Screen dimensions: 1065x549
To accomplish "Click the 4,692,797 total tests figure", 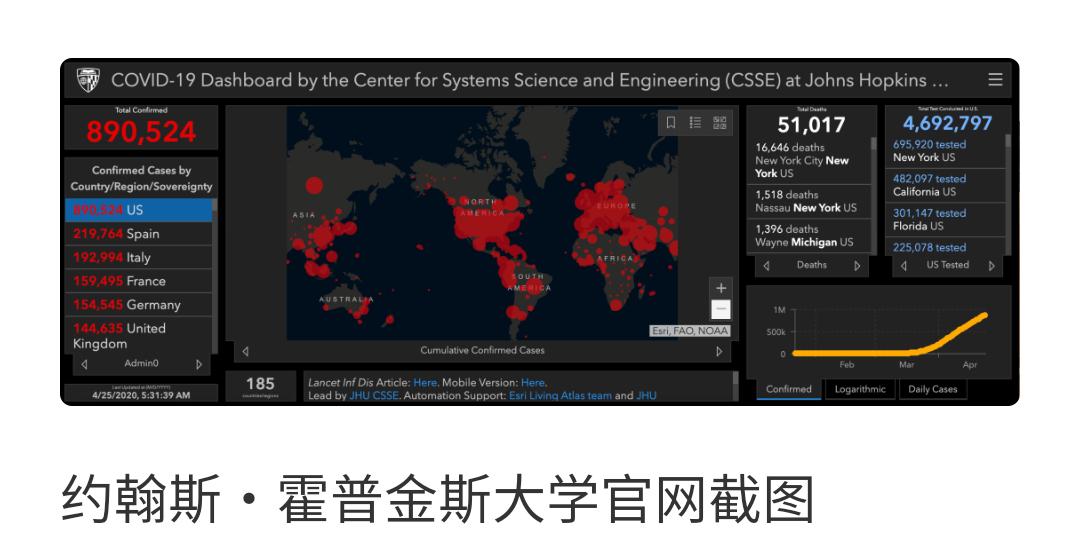I will tap(947, 123).
